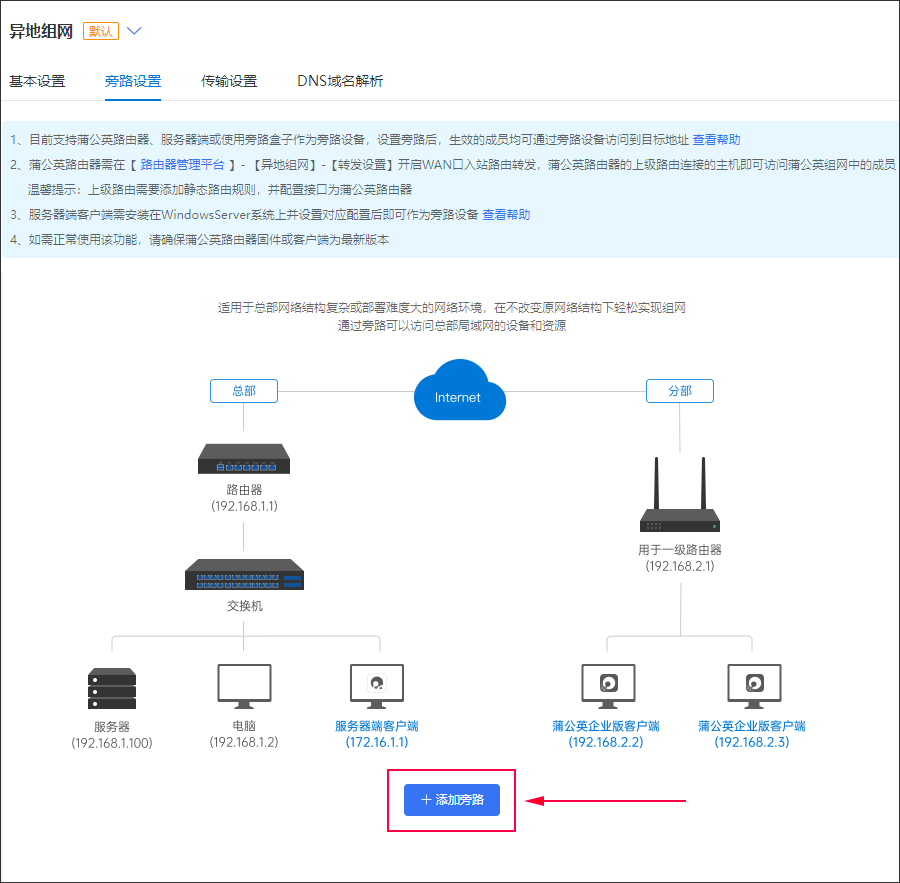Click the client icon for 192.168.2.3
This screenshot has height=883, width=900.
[754, 686]
